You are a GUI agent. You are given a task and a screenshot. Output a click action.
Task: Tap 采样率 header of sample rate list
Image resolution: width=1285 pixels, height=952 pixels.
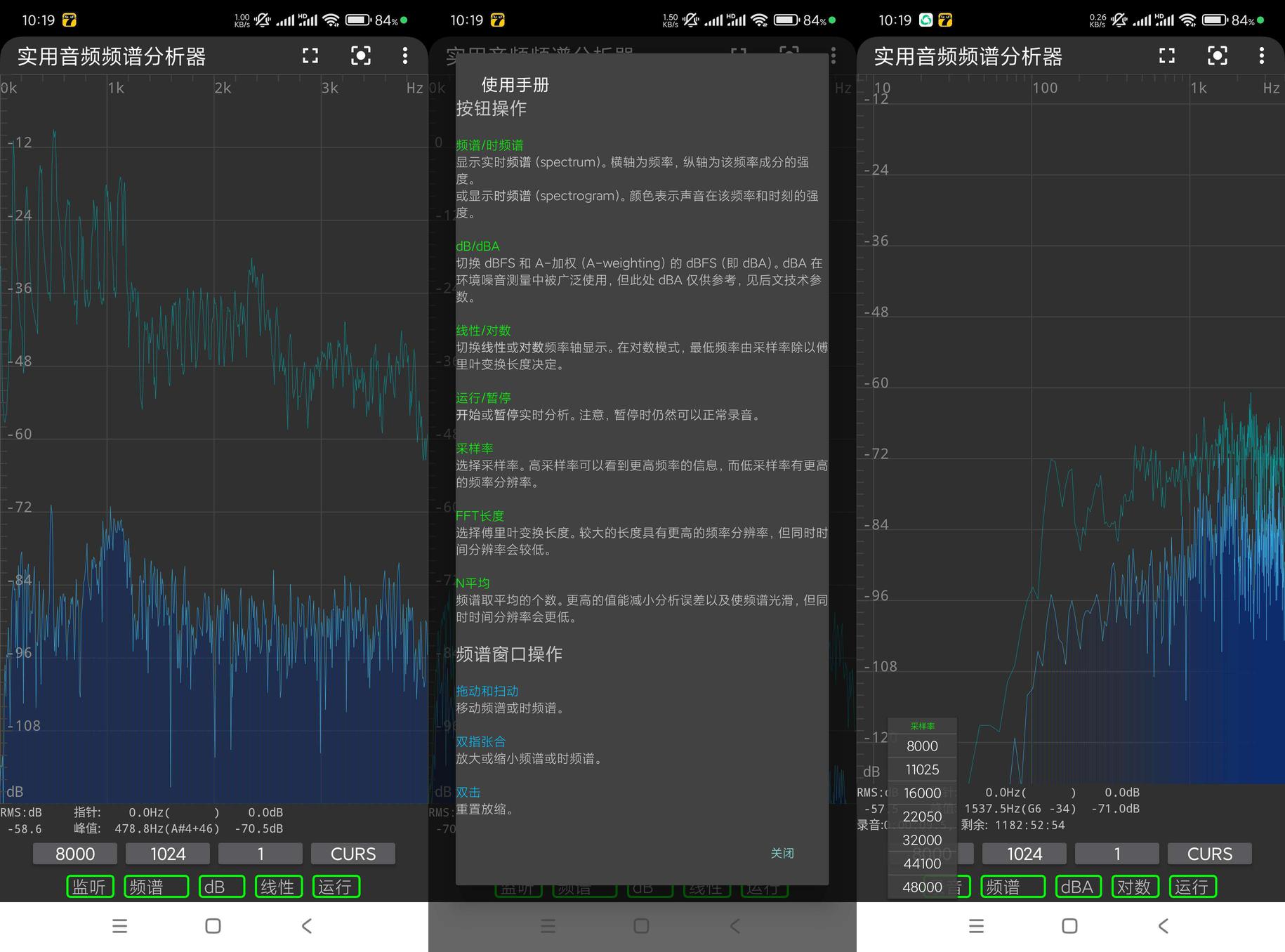[922, 726]
